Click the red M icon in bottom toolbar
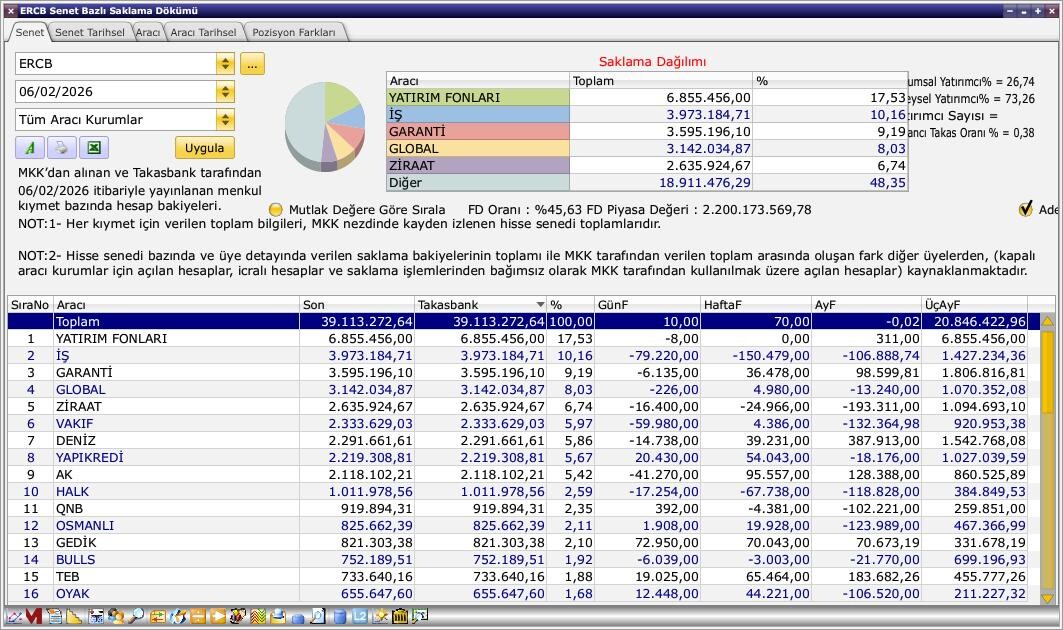The height and width of the screenshot is (630, 1063). coord(33,617)
